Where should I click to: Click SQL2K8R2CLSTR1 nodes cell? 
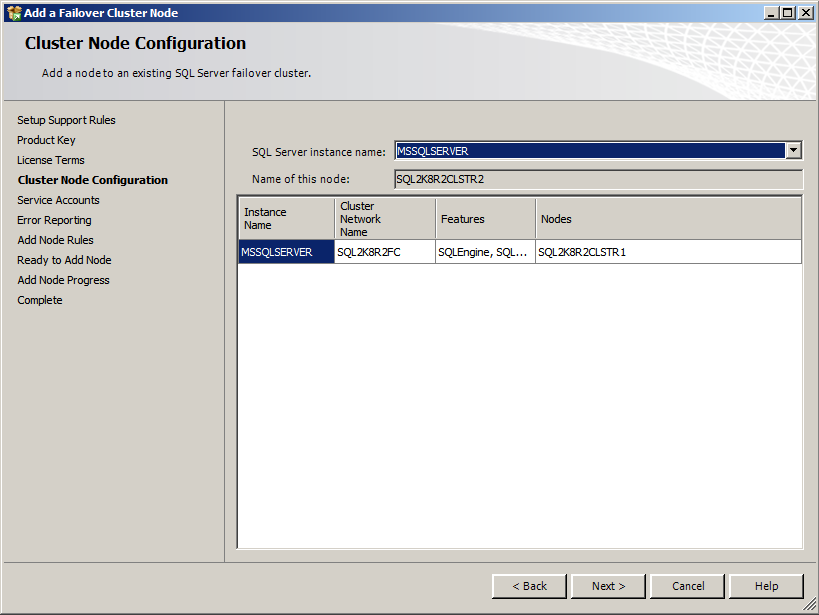(x=669, y=252)
